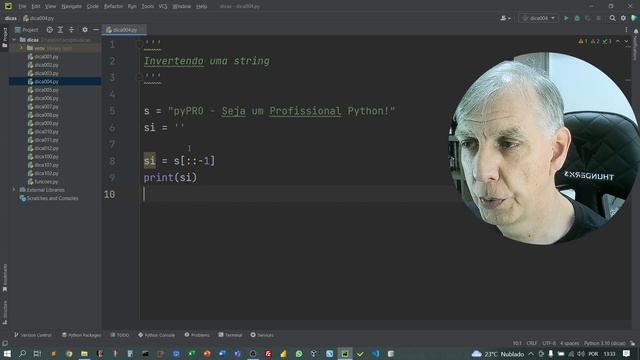Viewport: 640px width, 360px height.
Task: Open dica100.py in project tree
Action: point(43,157)
